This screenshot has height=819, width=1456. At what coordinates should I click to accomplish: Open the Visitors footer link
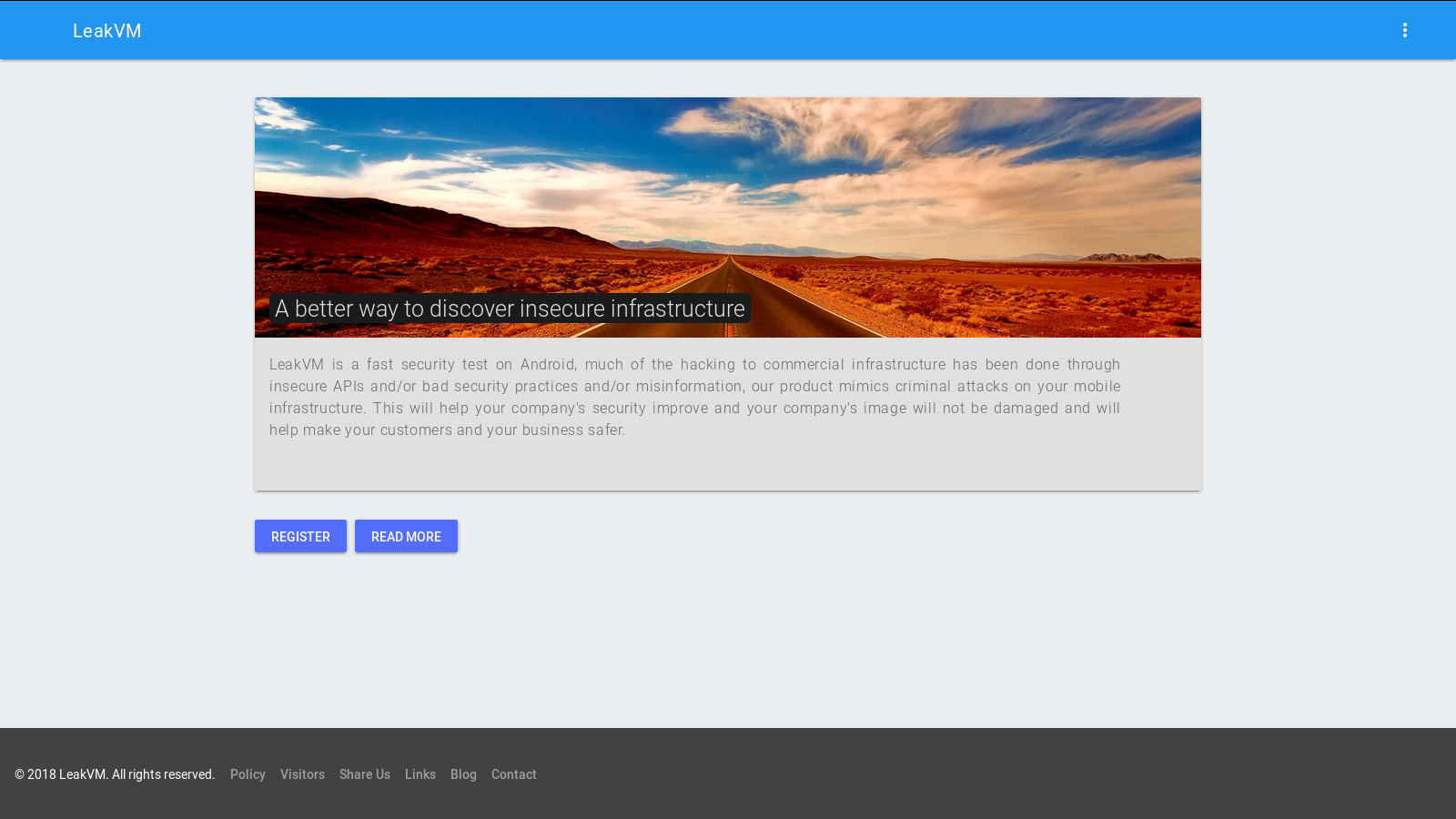302,774
